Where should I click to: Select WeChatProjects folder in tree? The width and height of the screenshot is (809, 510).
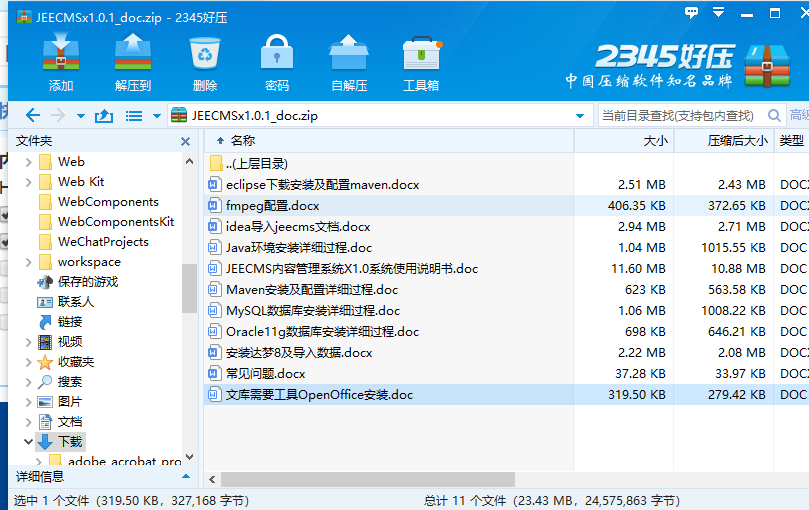pyautogui.click(x=103, y=242)
